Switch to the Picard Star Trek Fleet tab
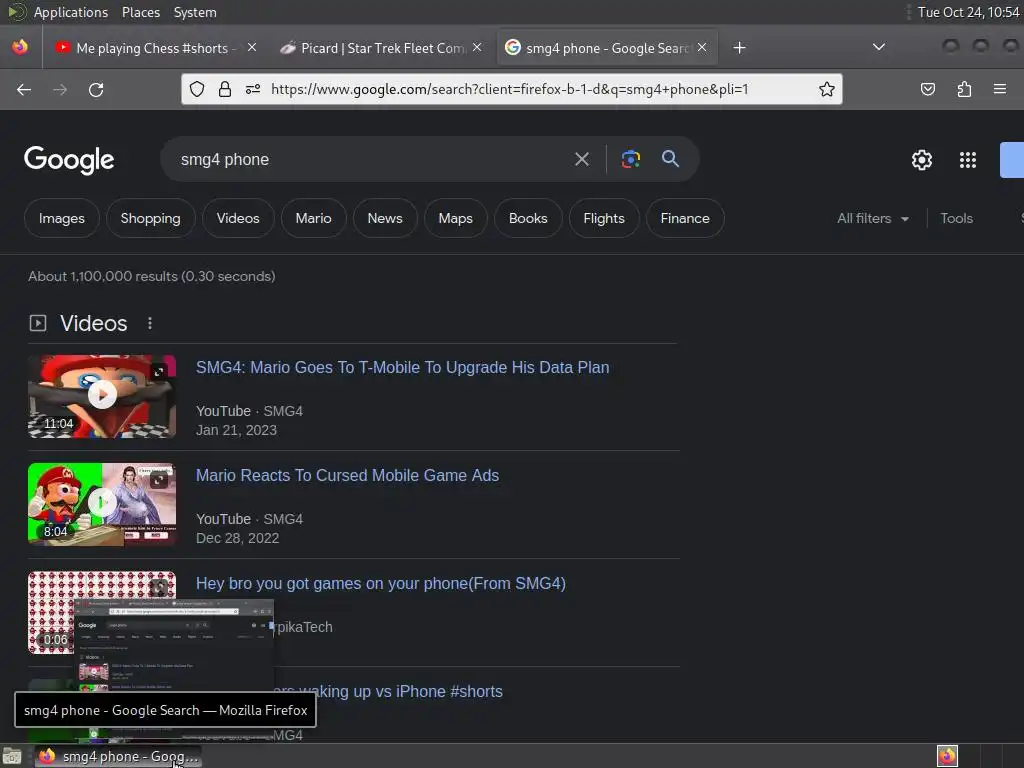Screen dimensions: 1024x768 (383, 48)
